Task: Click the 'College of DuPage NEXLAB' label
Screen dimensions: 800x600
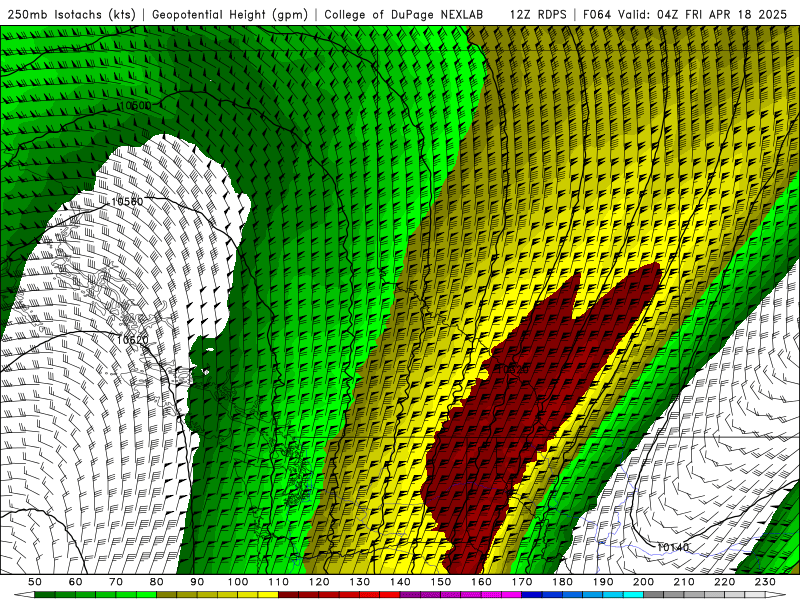Action: (x=404, y=15)
